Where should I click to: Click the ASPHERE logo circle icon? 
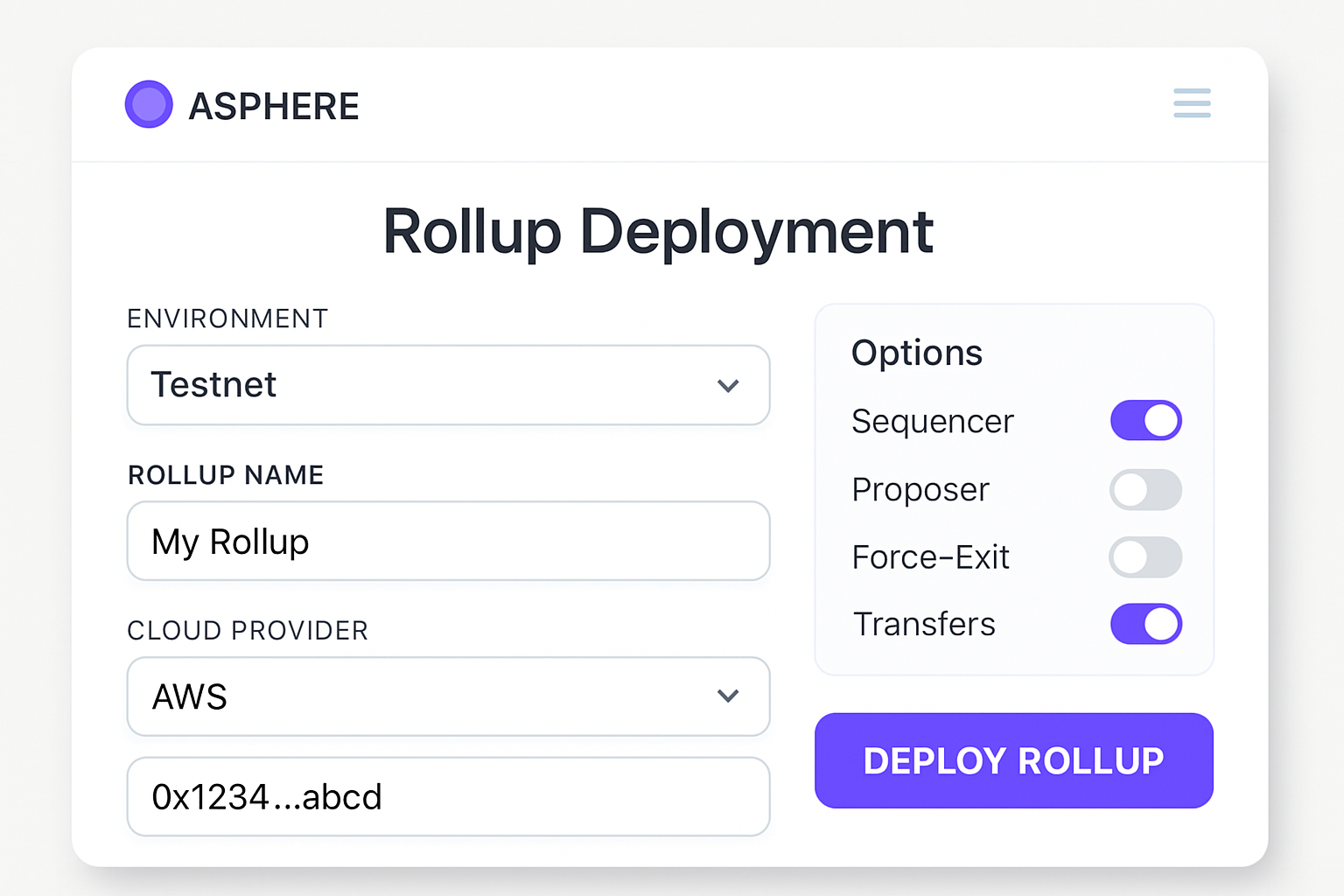(x=149, y=103)
